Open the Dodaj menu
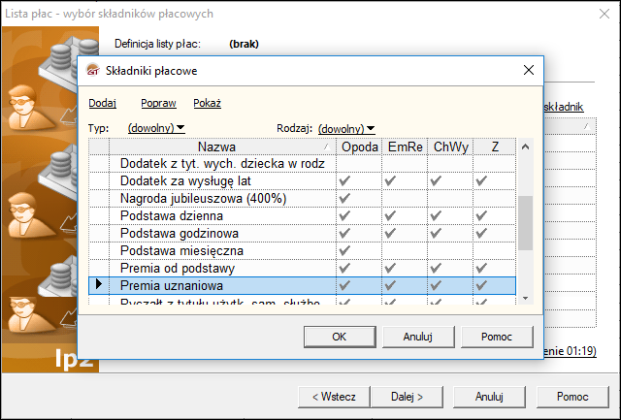The height and width of the screenshot is (420, 621). 102,103
